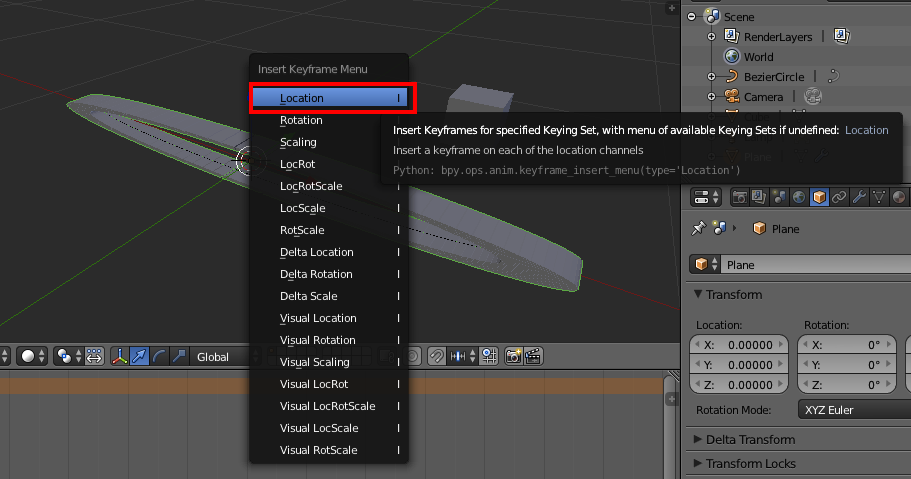This screenshot has width=911, height=479.
Task: Enable the rotate manipulator arc
Action: pos(159,356)
